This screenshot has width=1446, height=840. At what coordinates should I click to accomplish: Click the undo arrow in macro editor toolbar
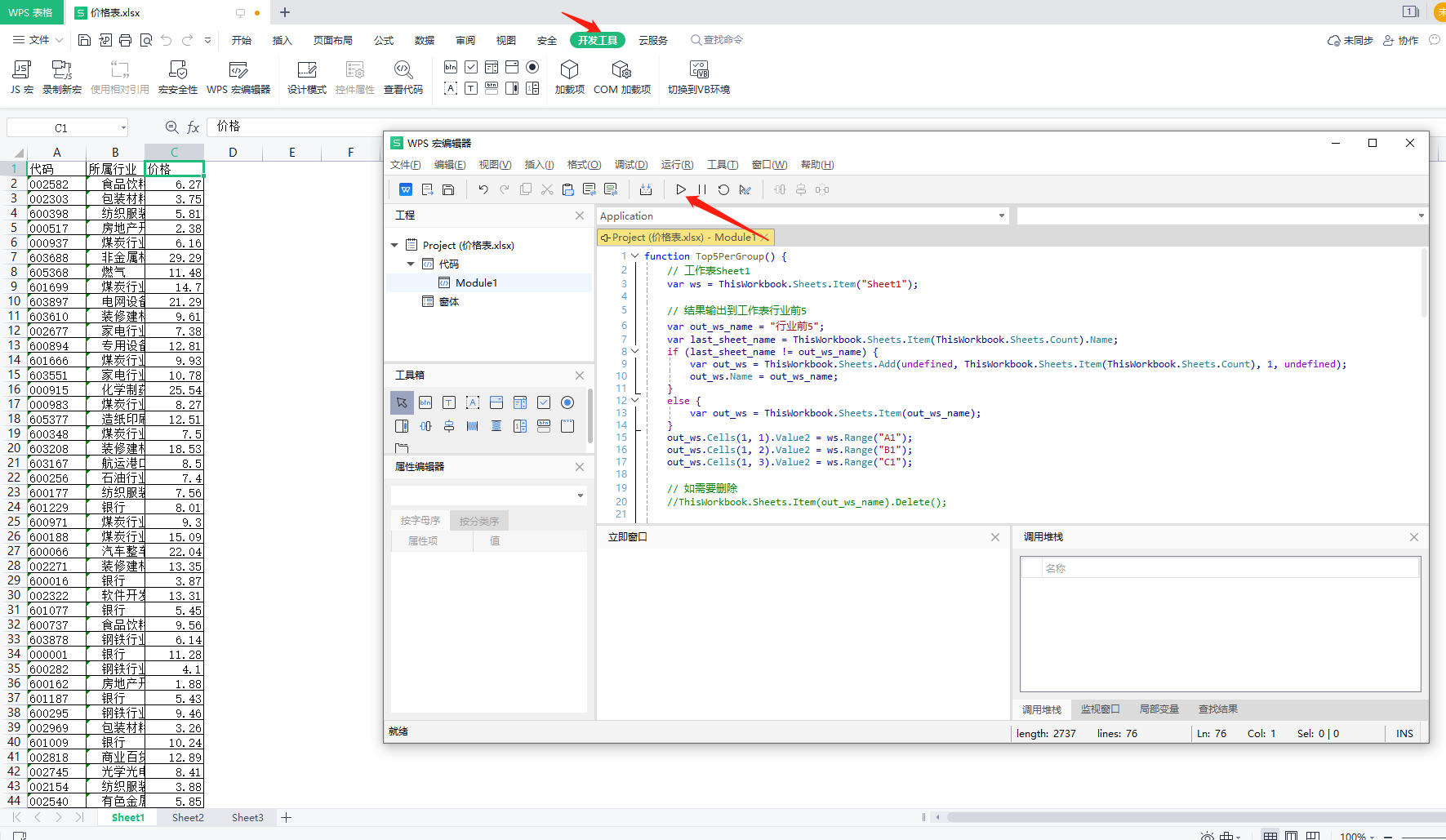[483, 189]
